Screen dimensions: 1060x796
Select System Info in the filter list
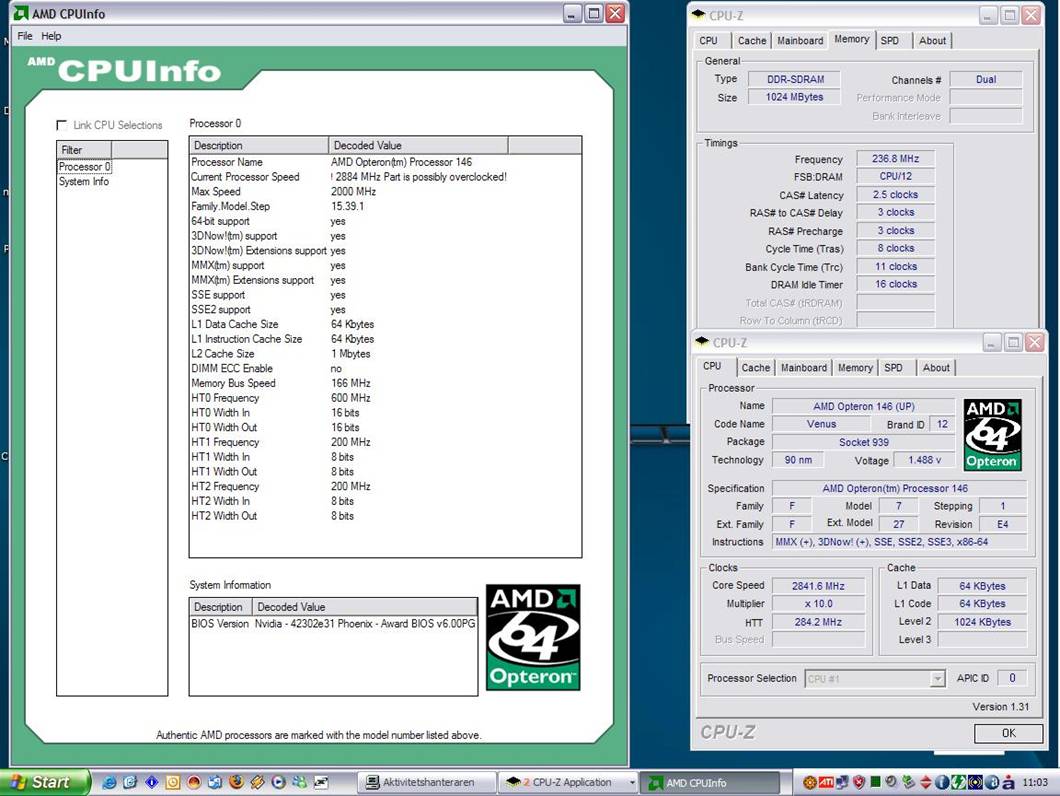(84, 181)
